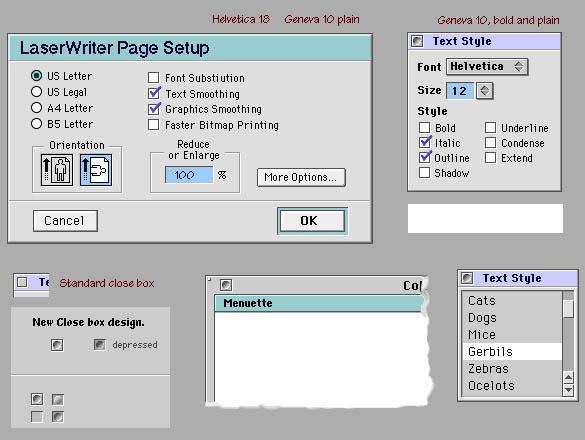Click the standard close box beside Te
585x440 pixels.
(x=22, y=282)
